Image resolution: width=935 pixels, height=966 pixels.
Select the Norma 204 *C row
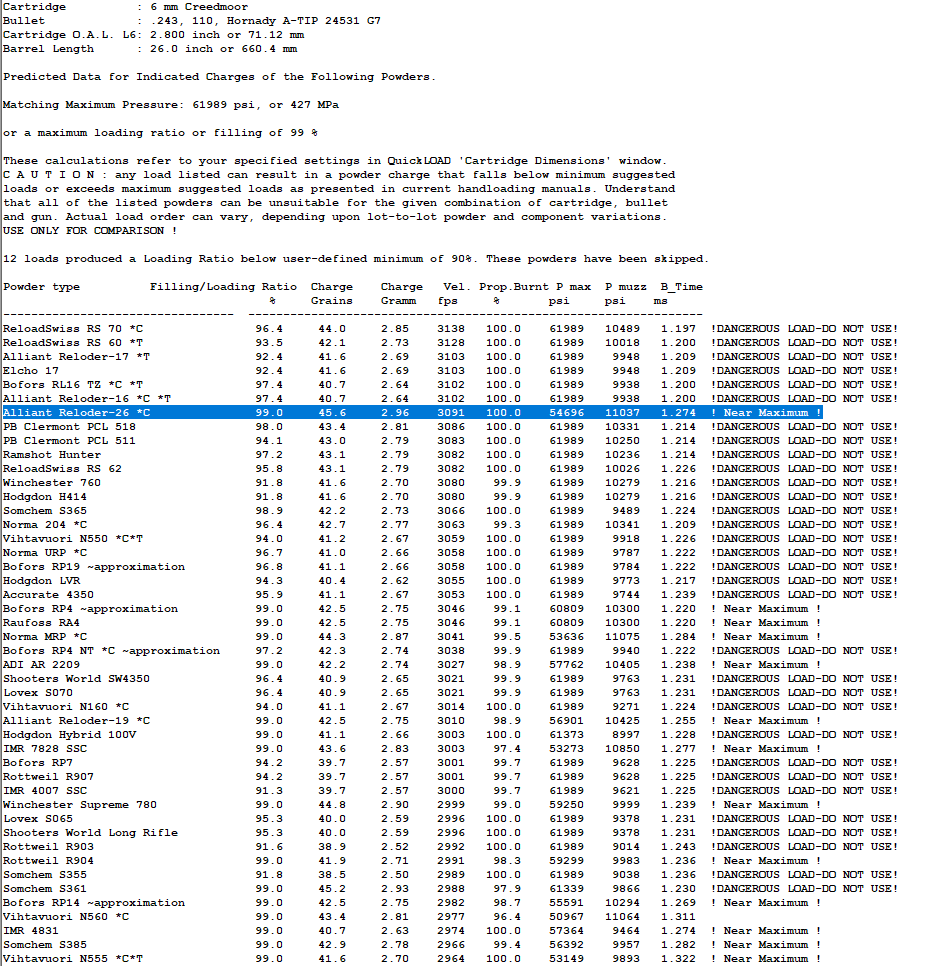tap(450, 525)
